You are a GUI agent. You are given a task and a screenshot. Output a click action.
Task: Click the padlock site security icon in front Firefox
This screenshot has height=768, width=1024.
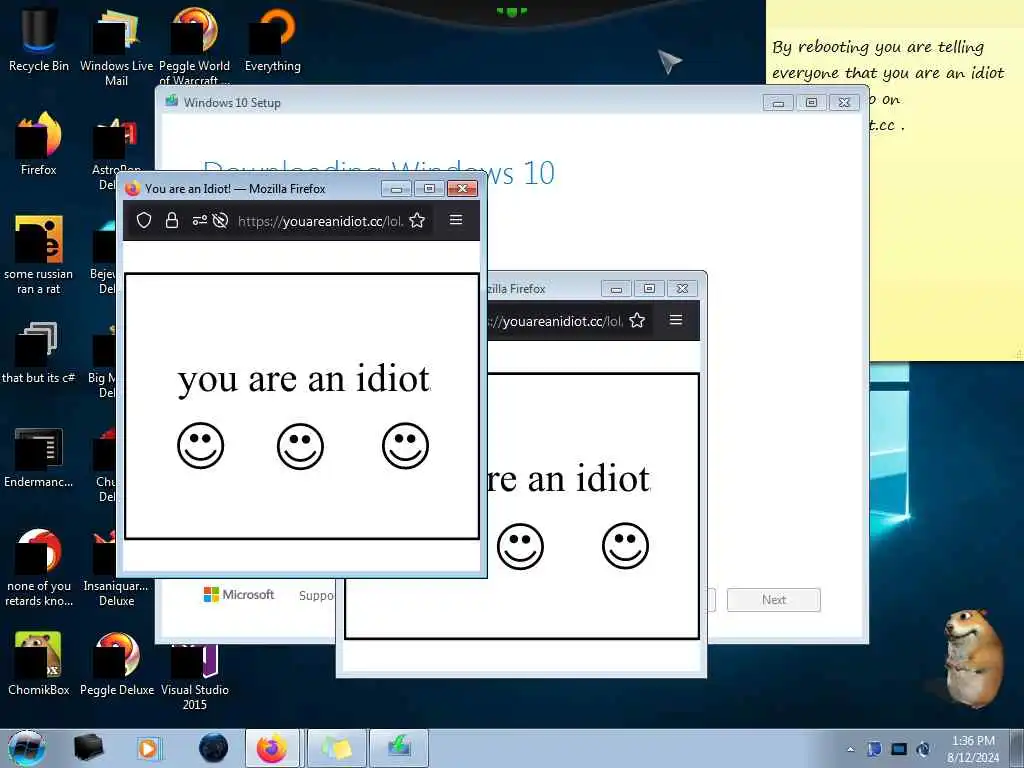pos(172,221)
